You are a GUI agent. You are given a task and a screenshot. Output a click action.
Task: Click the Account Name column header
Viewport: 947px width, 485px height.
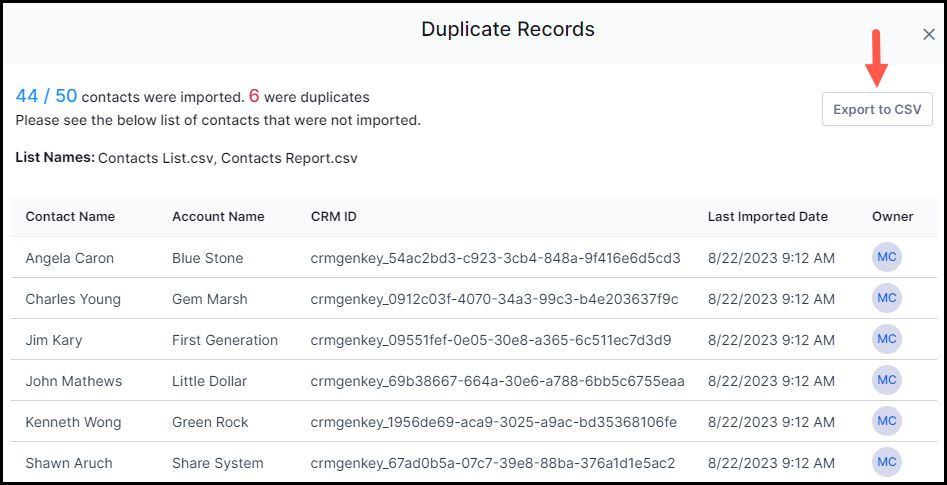218,216
